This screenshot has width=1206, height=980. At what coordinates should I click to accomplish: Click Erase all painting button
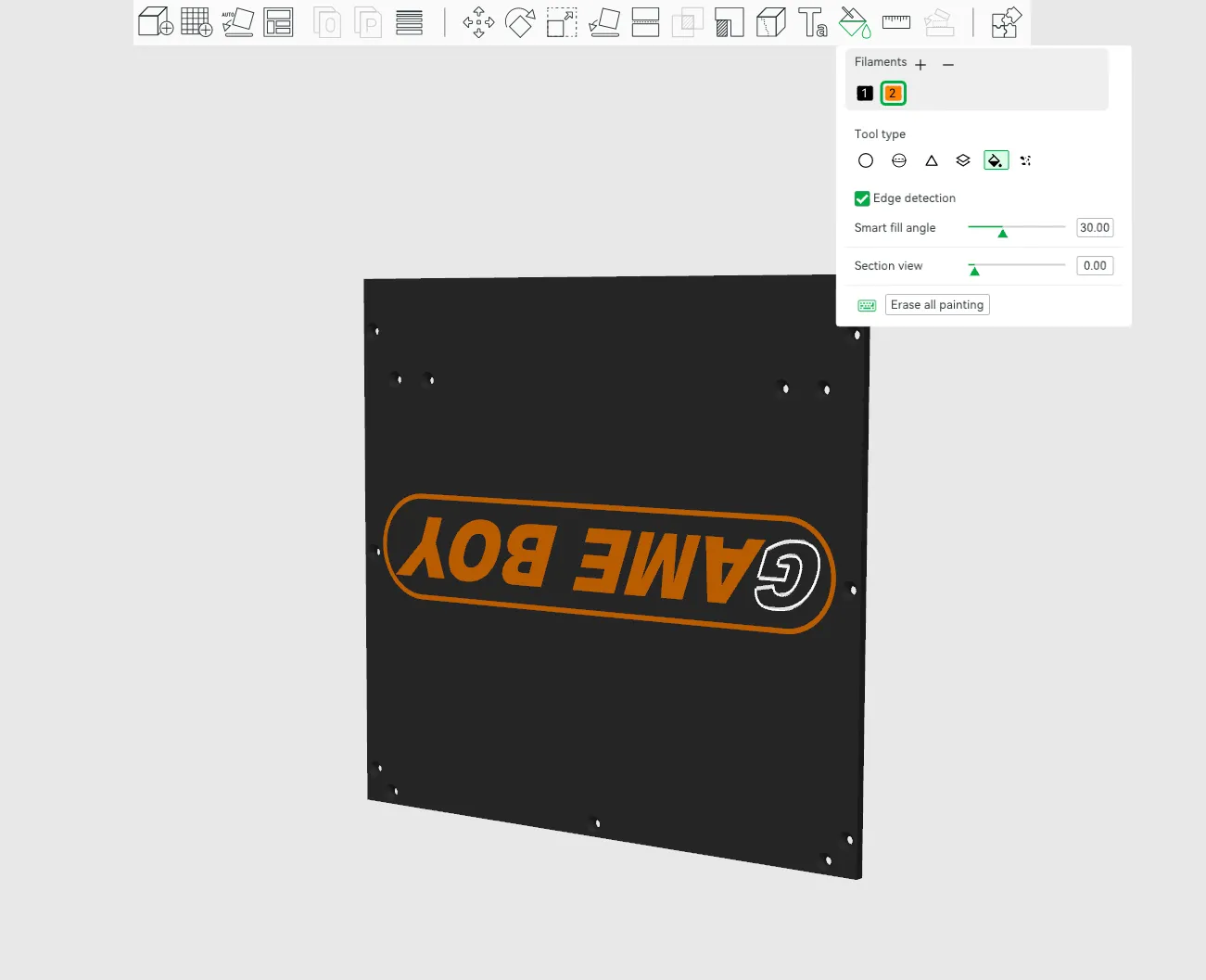(x=937, y=305)
